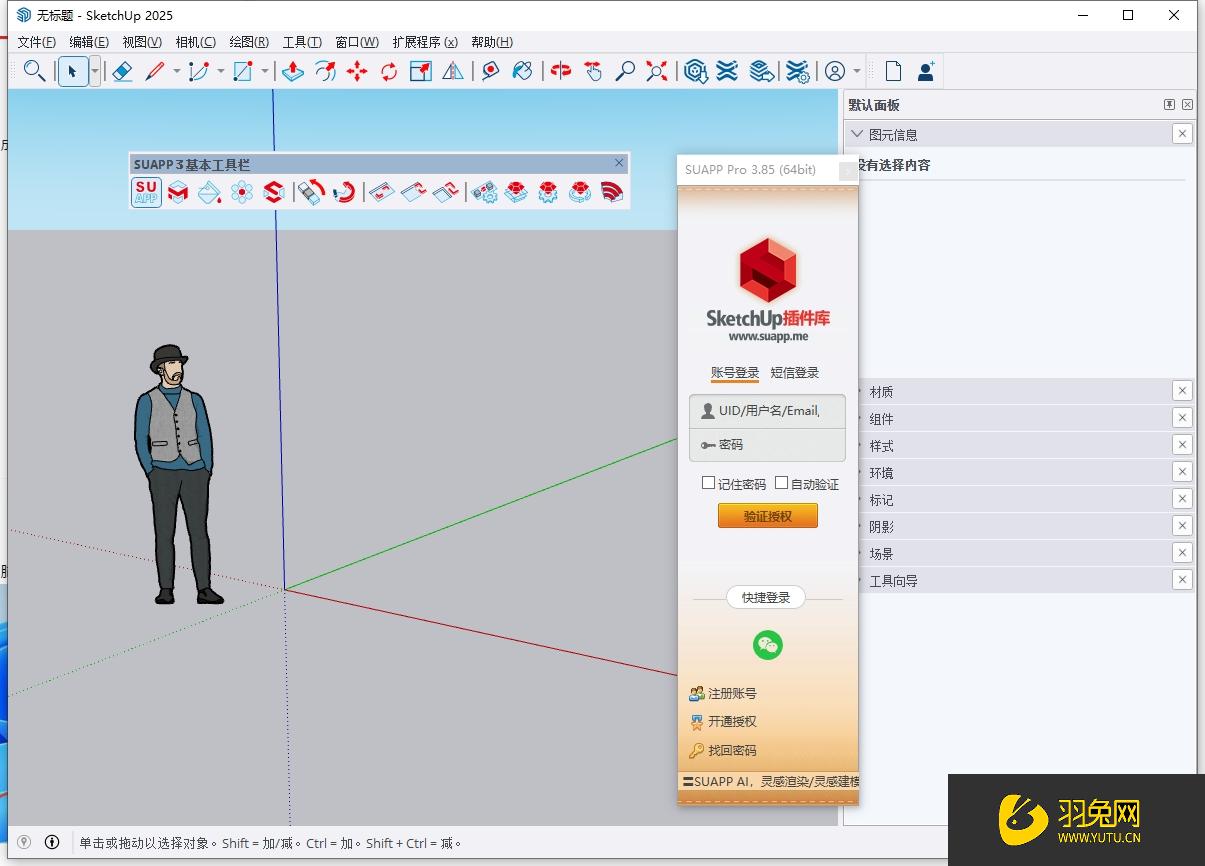
Task: Click the 找回密码 link
Action: click(x=732, y=750)
